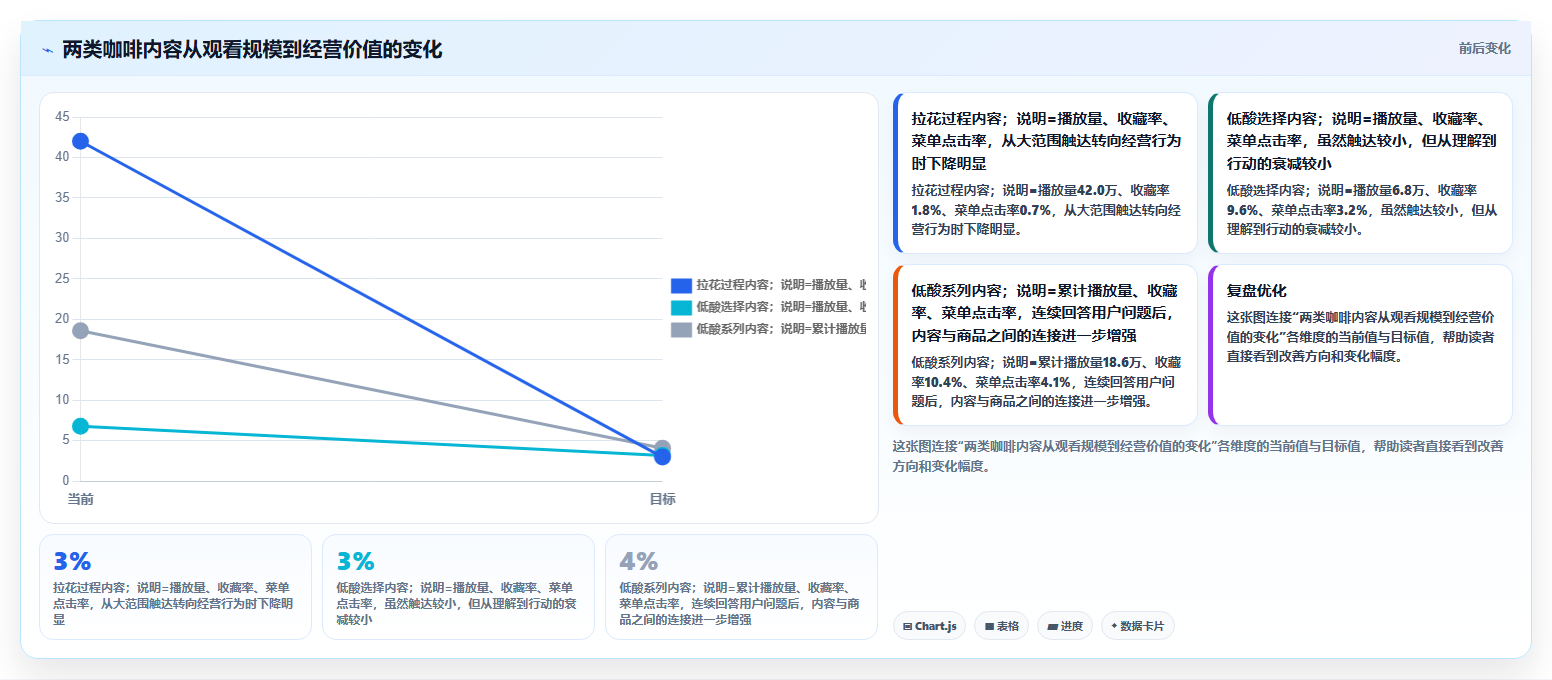Open the 拉花过程内容 description card
The image size is (1552, 680).
point(1045,173)
